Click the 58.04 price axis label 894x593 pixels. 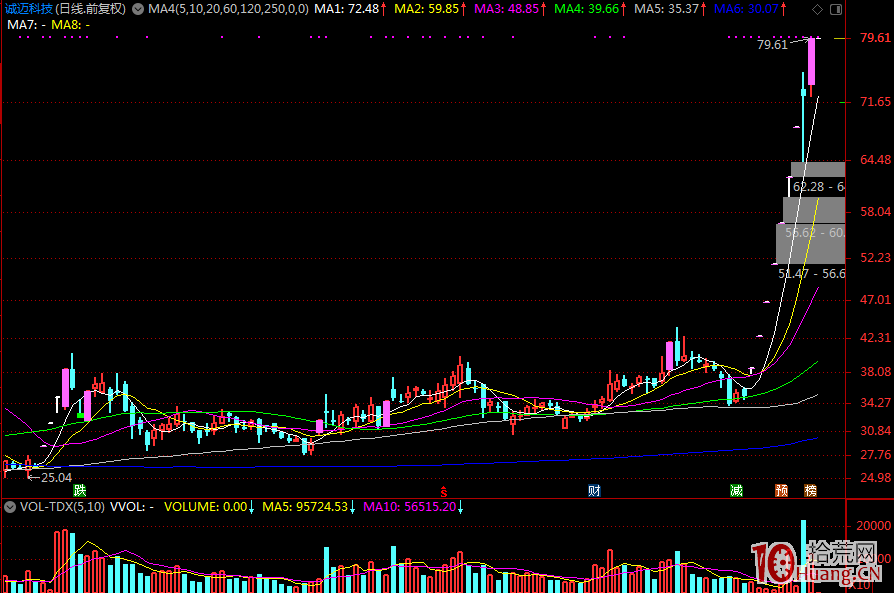click(x=875, y=212)
